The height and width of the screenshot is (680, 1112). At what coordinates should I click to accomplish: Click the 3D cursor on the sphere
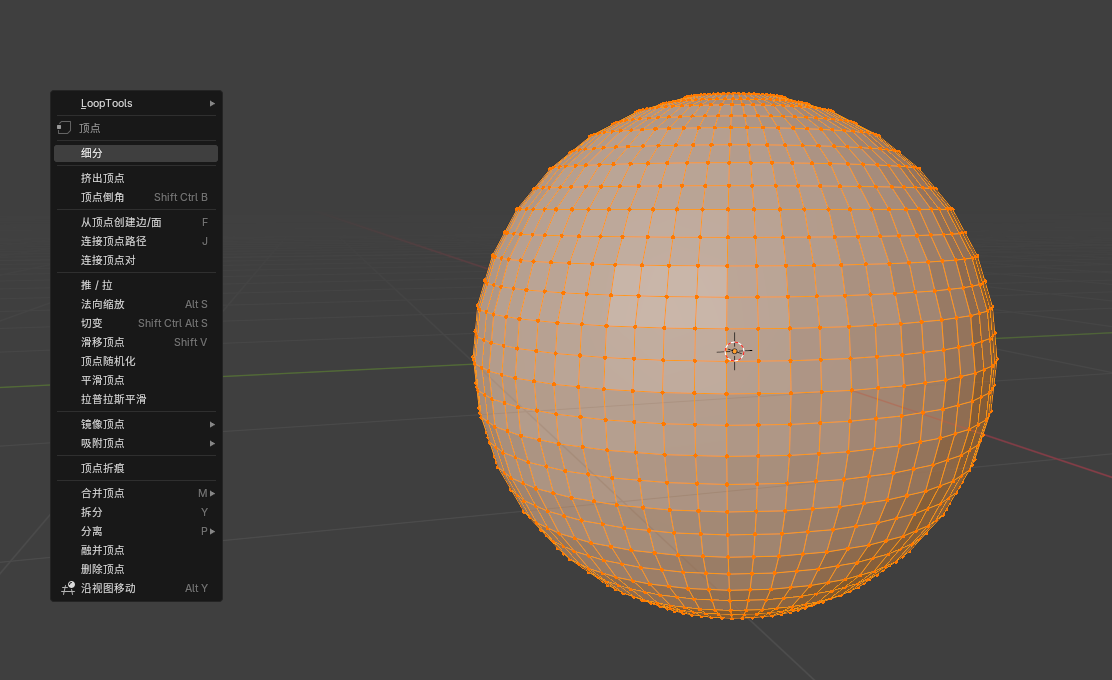tap(735, 351)
